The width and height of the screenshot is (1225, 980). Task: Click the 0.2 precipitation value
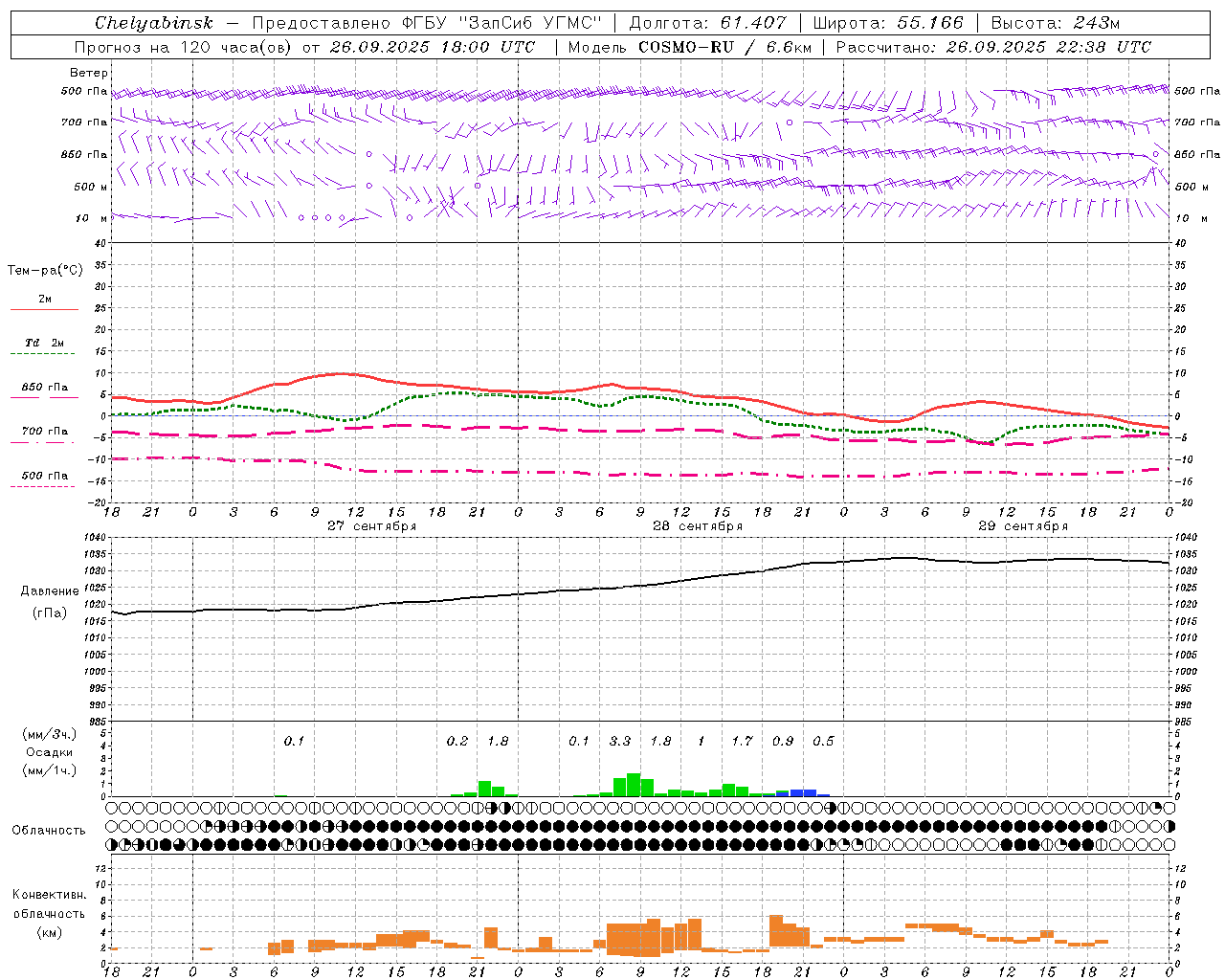pos(457,742)
